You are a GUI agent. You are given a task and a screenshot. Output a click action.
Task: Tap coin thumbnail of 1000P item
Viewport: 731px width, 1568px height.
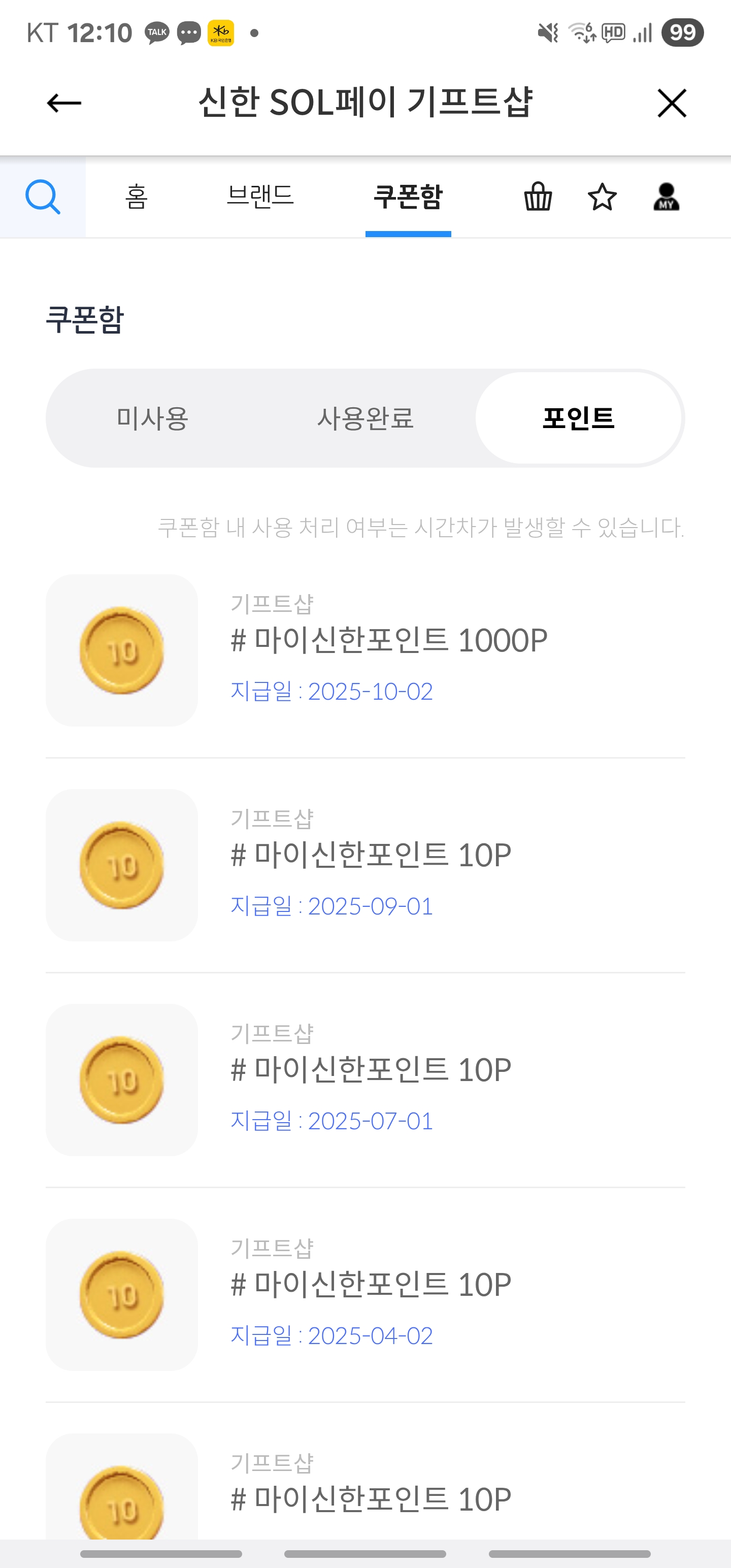[x=122, y=650]
